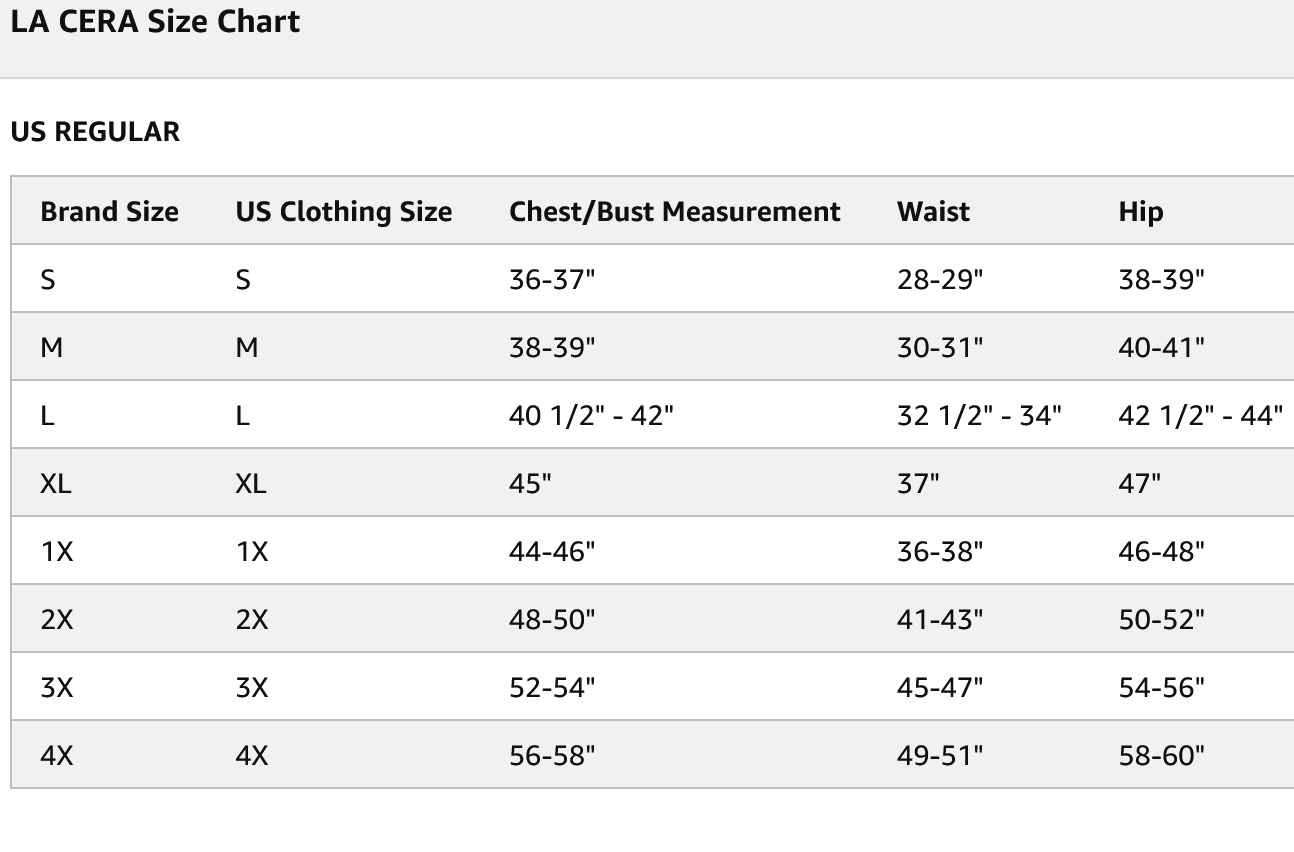The image size is (1294, 852).
Task: Select the US REGULAR section label
Action: click(x=95, y=132)
